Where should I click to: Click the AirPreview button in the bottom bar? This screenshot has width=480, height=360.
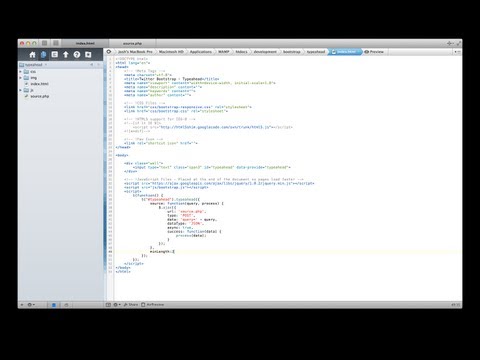153,305
